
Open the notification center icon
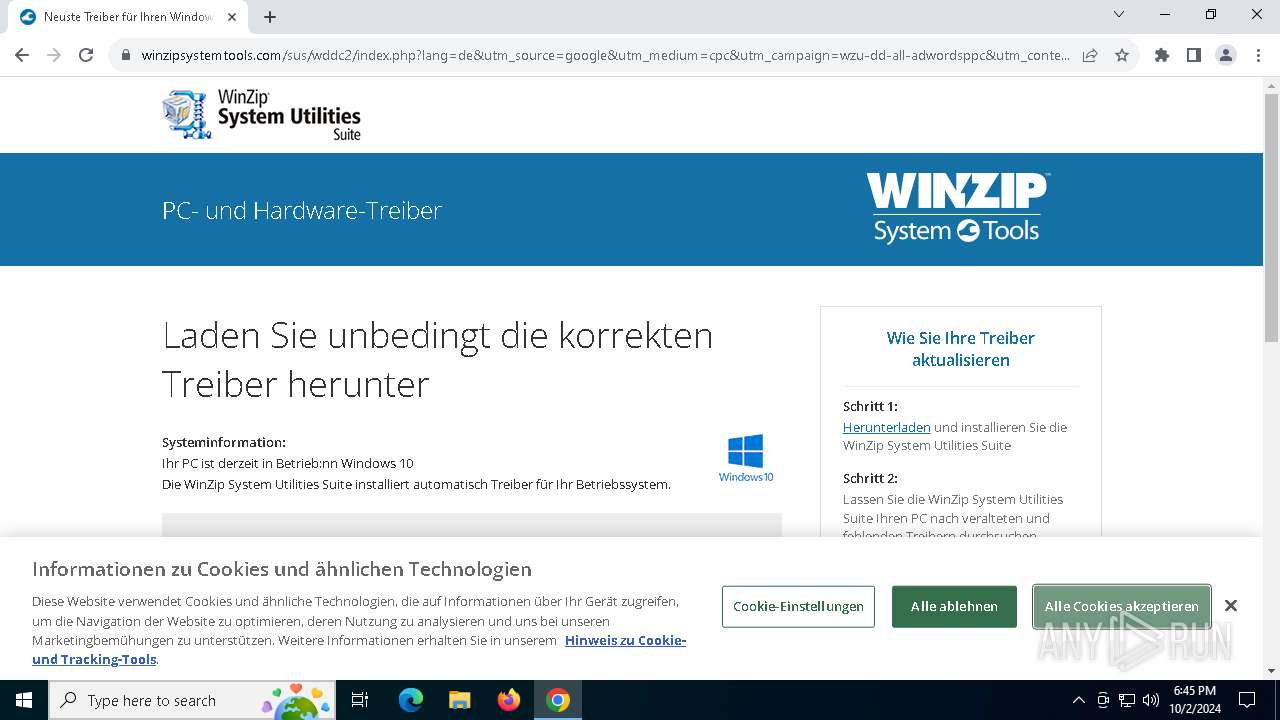tap(1247, 700)
